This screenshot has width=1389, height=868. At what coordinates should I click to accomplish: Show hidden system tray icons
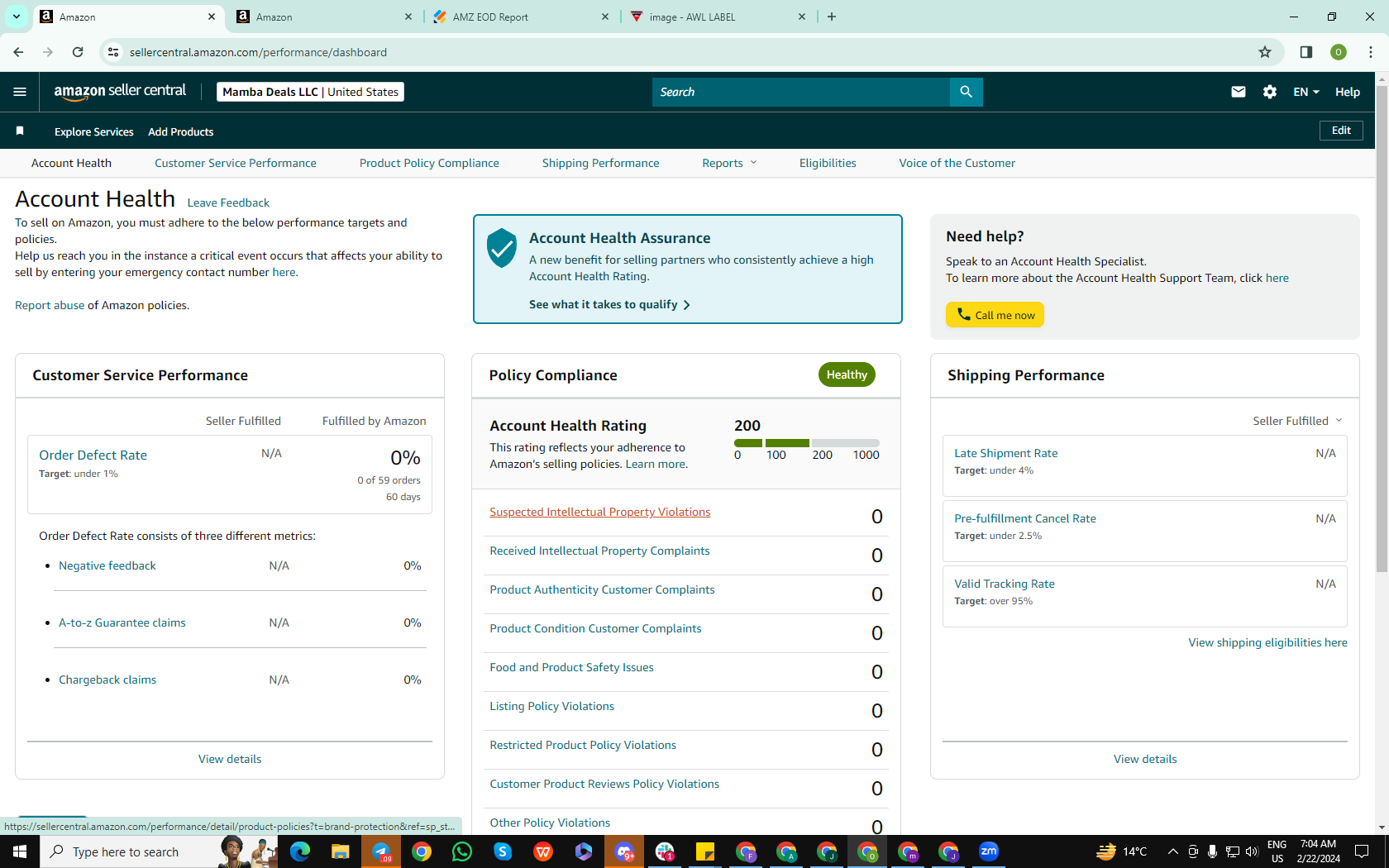[1172, 851]
